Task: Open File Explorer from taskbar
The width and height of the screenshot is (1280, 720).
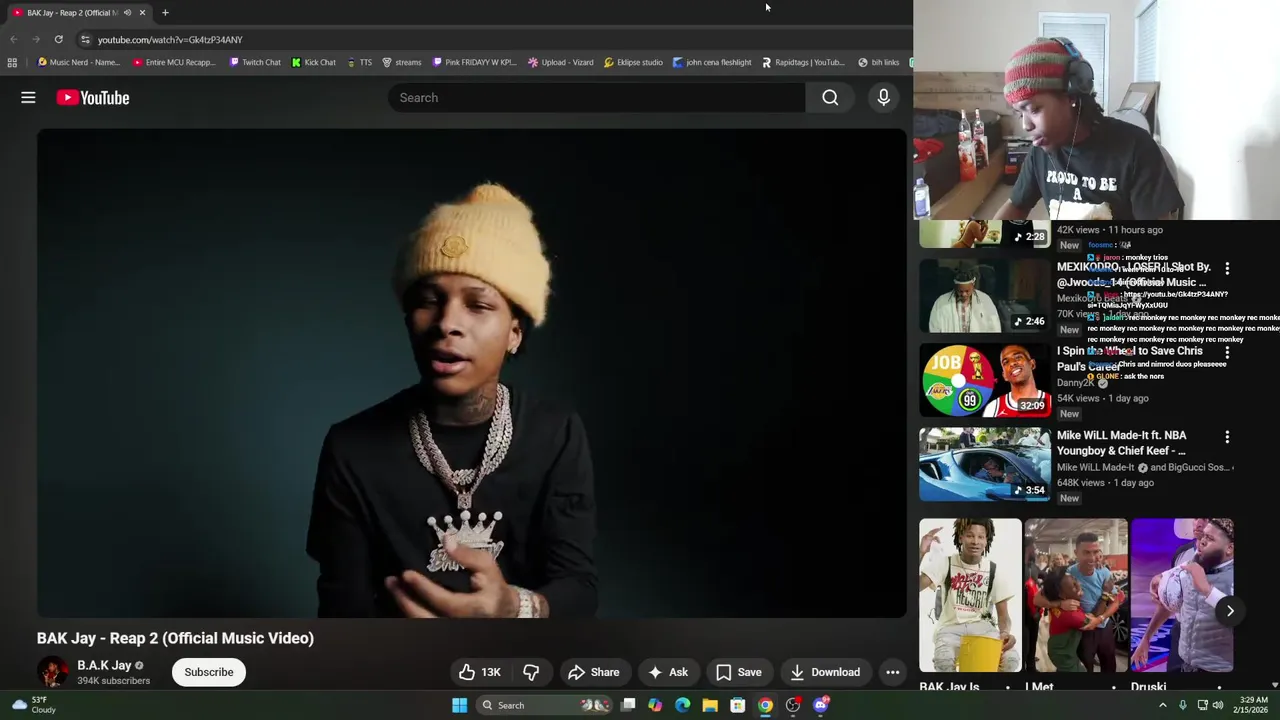Action: [710, 705]
